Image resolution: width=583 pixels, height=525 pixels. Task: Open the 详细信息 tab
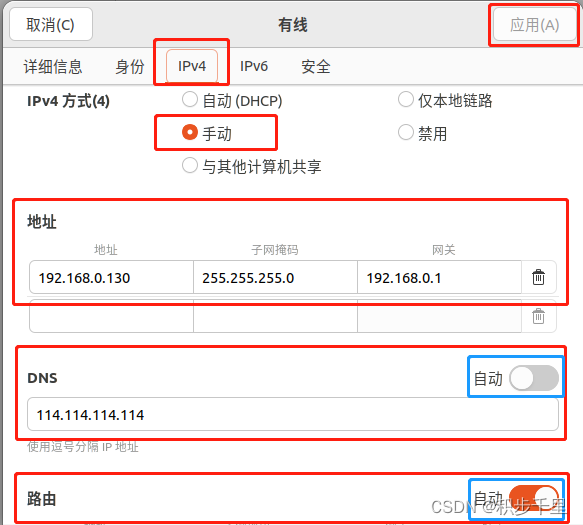point(53,67)
